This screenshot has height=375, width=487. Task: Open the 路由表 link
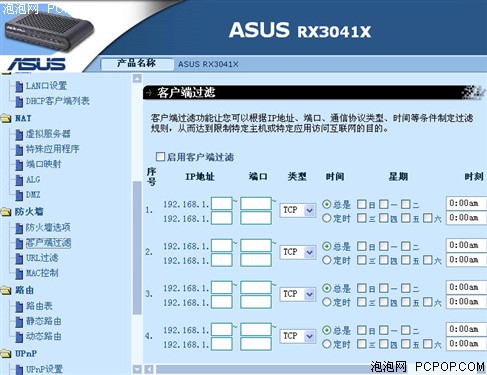(x=39, y=306)
